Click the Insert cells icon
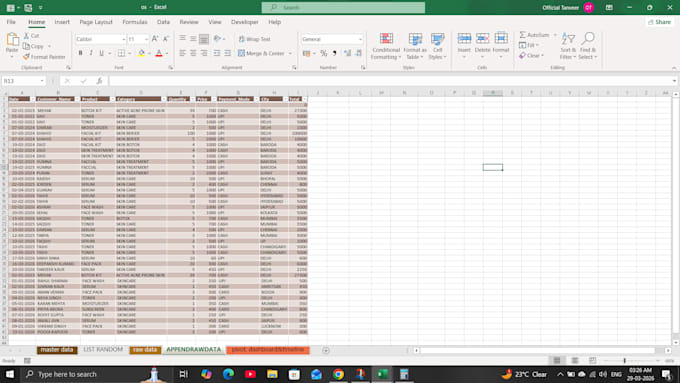Image resolution: width=680 pixels, height=383 pixels. coord(464,38)
